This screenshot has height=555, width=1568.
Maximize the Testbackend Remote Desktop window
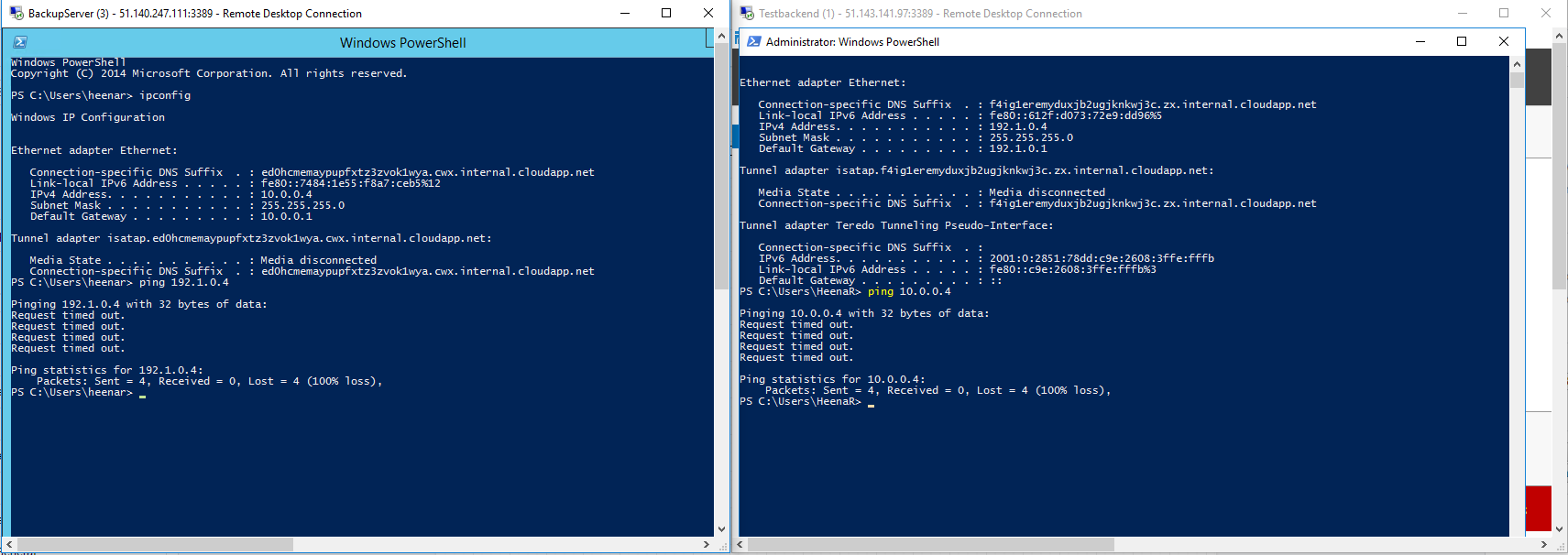pos(1504,13)
